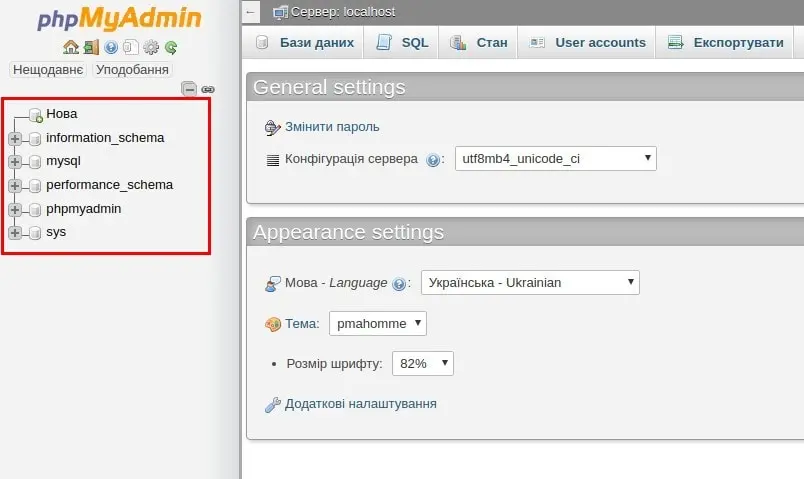Click the Appearance settings panel header
This screenshot has height=479, width=804.
click(525, 232)
